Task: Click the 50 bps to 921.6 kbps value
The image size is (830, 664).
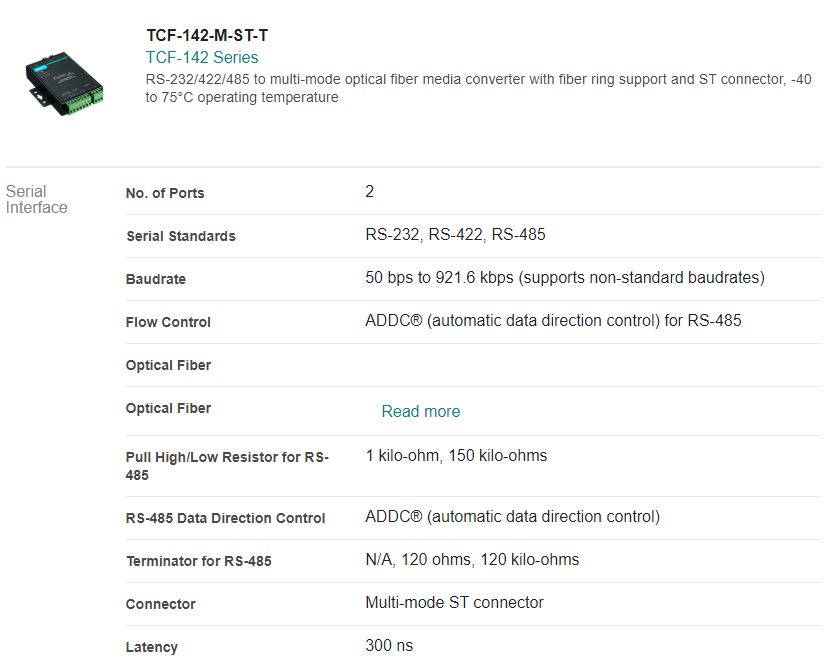Action: pyautogui.click(x=565, y=278)
